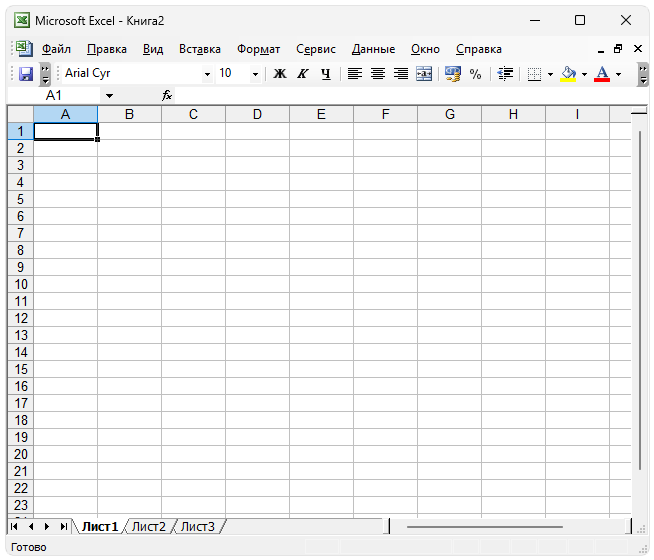Viewport: 654px width, 560px height.
Task: Click the Select All corner button
Action: (20, 114)
